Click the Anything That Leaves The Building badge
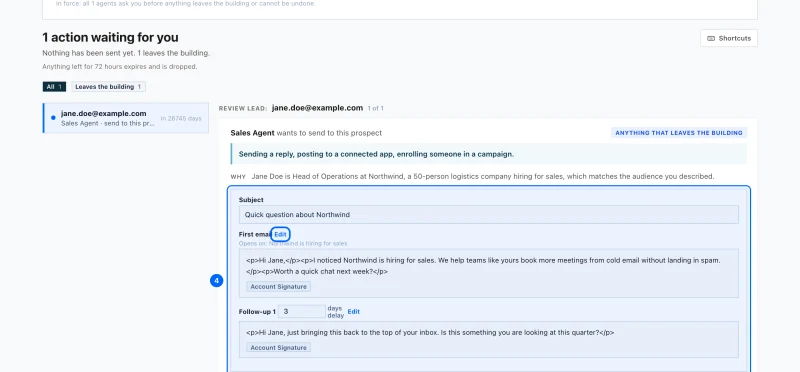The height and width of the screenshot is (372, 800). pyautogui.click(x=679, y=133)
